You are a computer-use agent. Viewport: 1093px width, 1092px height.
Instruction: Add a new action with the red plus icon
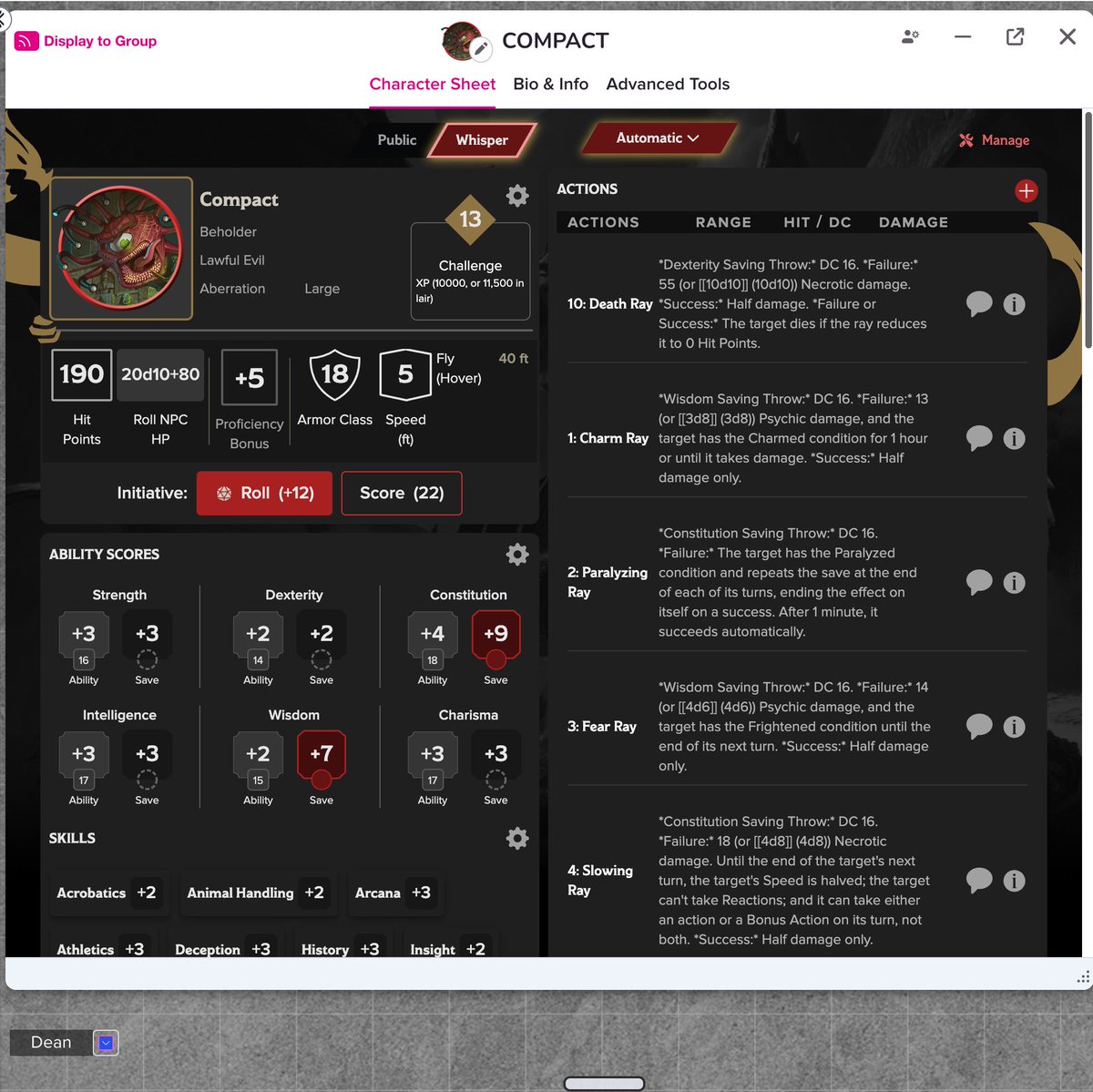[x=1026, y=191]
